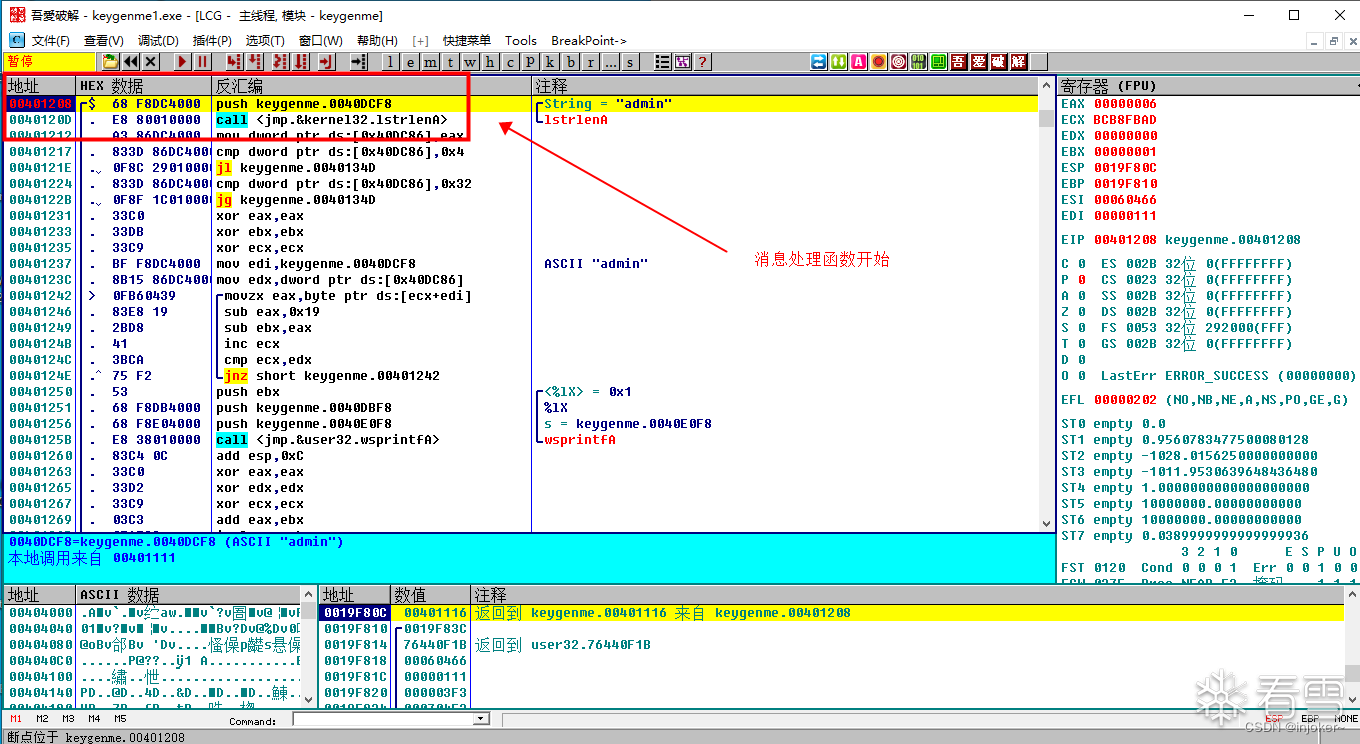Open CPU window with 'c' button
1360x744 pixels.
pyautogui.click(x=510, y=62)
